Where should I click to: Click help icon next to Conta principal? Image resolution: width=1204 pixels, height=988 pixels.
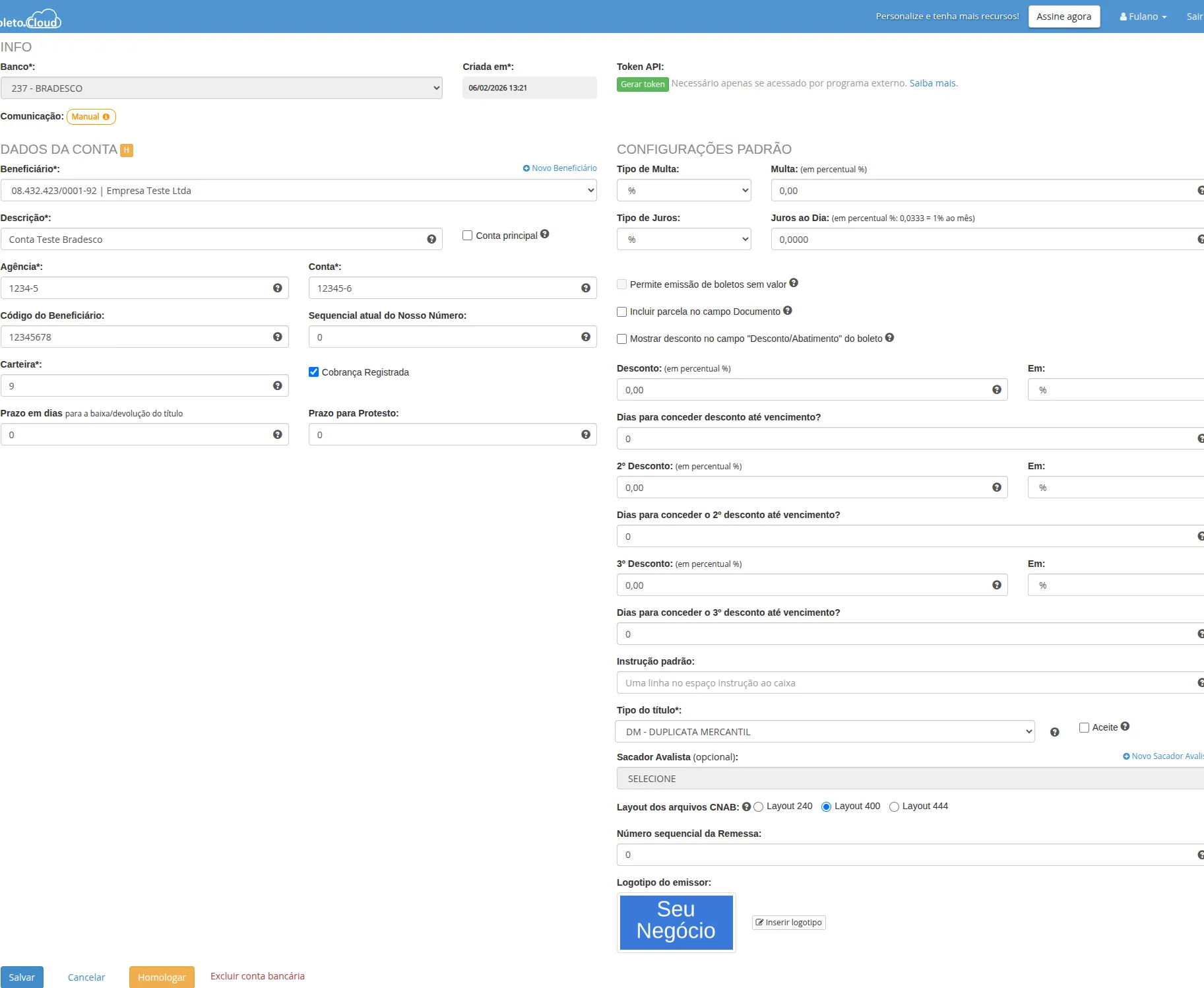(x=544, y=234)
